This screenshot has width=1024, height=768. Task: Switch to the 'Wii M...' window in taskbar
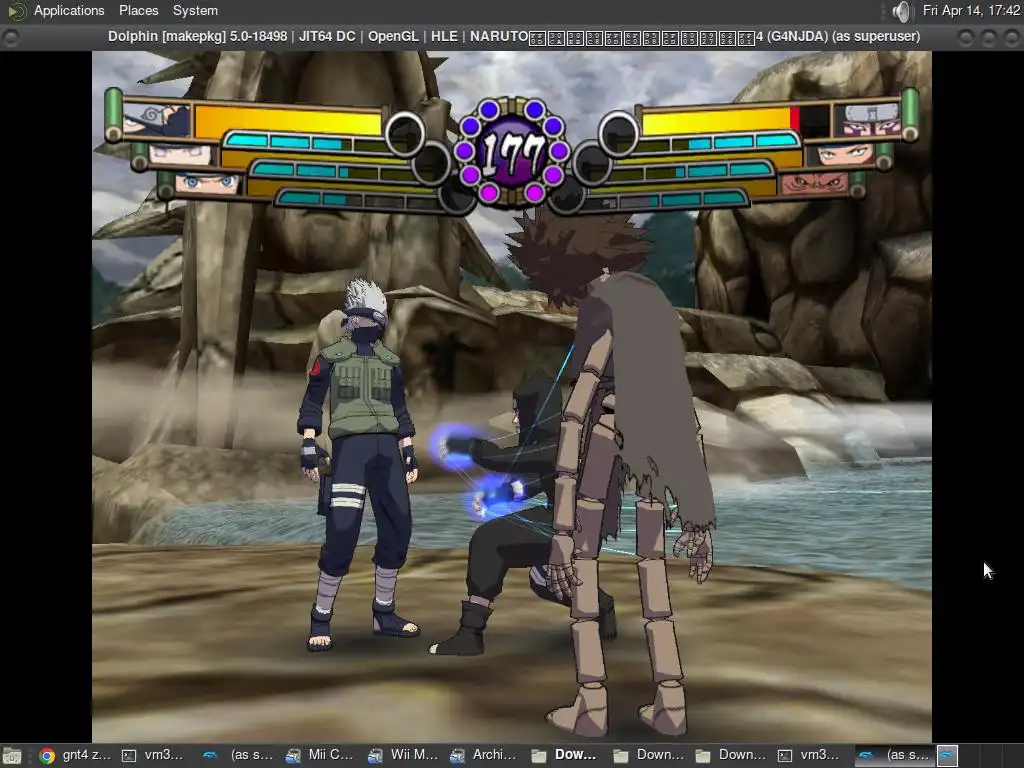click(x=403, y=756)
